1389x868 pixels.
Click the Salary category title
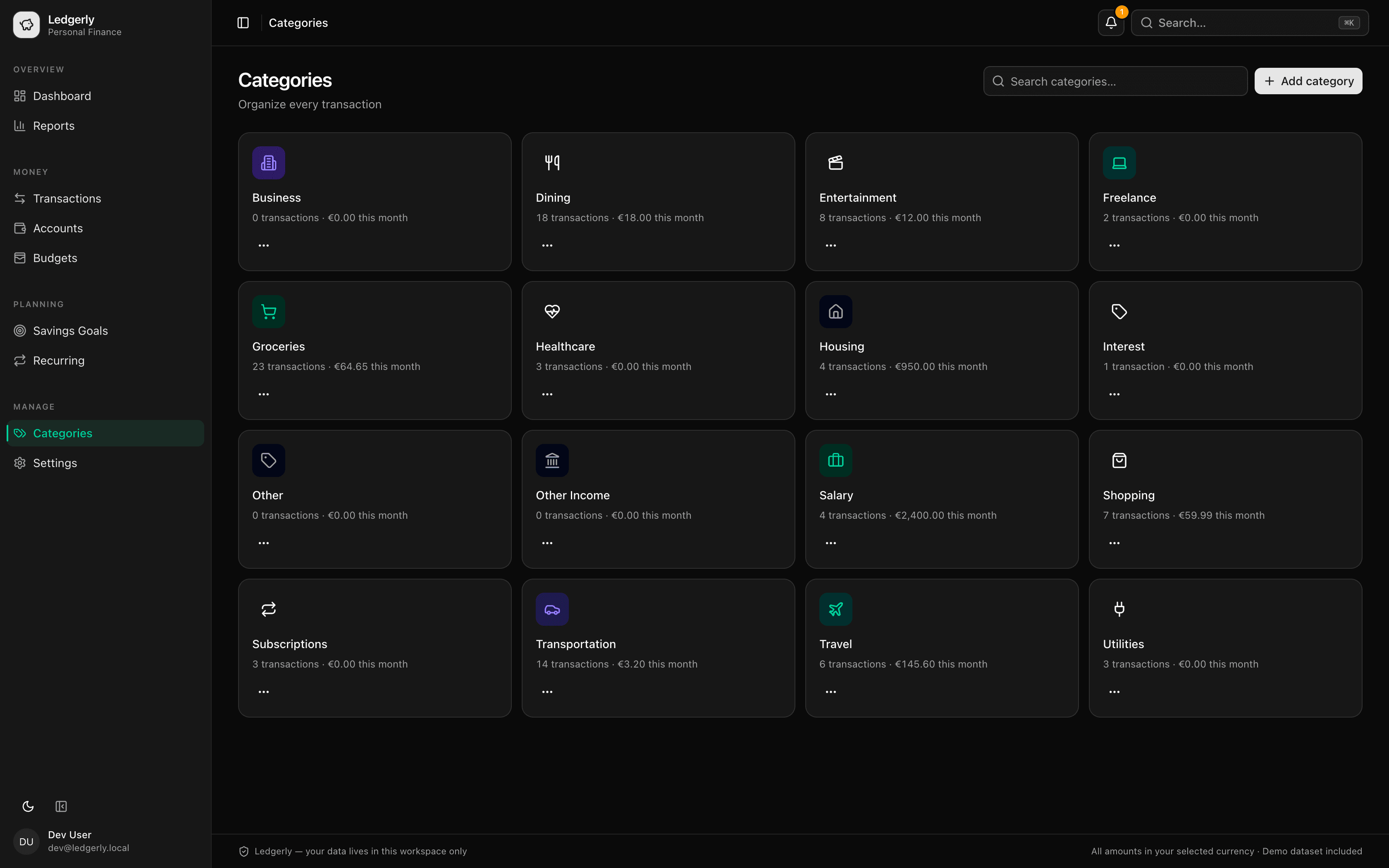(836, 496)
